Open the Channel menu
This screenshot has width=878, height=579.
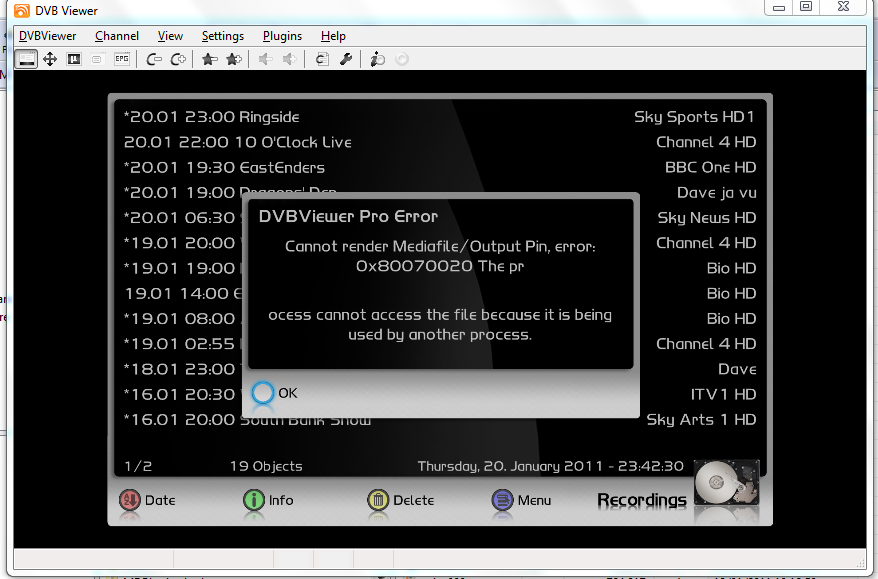(x=117, y=36)
